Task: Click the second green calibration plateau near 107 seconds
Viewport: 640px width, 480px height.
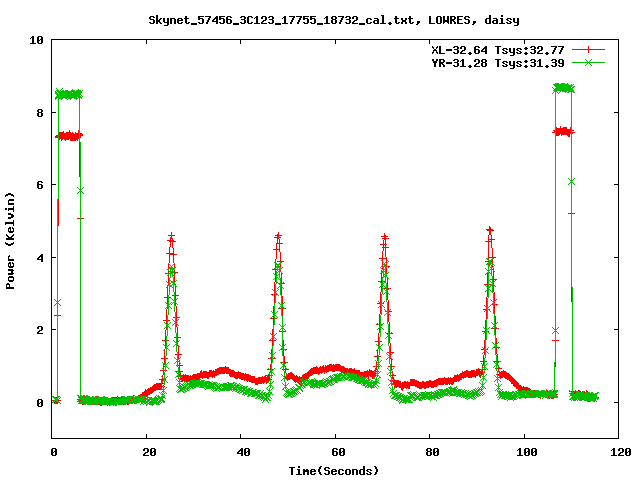Action: pos(564,88)
